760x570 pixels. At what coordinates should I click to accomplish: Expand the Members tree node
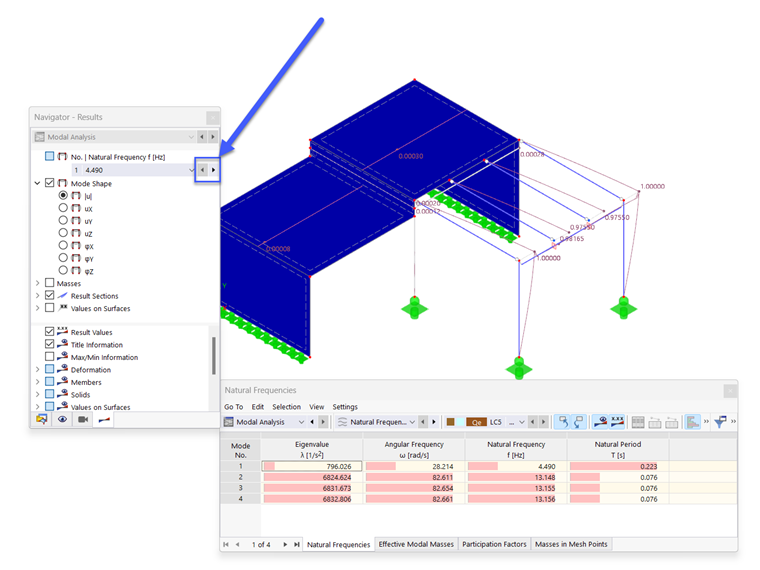37,382
